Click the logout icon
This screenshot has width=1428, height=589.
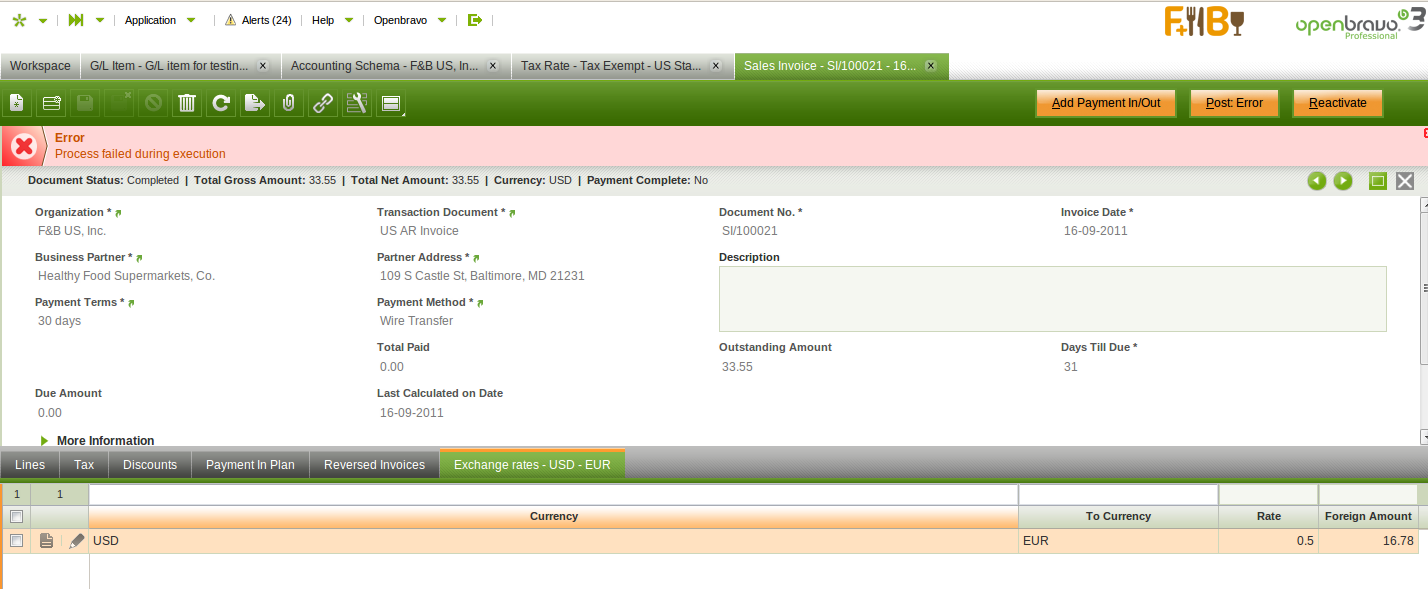point(475,20)
